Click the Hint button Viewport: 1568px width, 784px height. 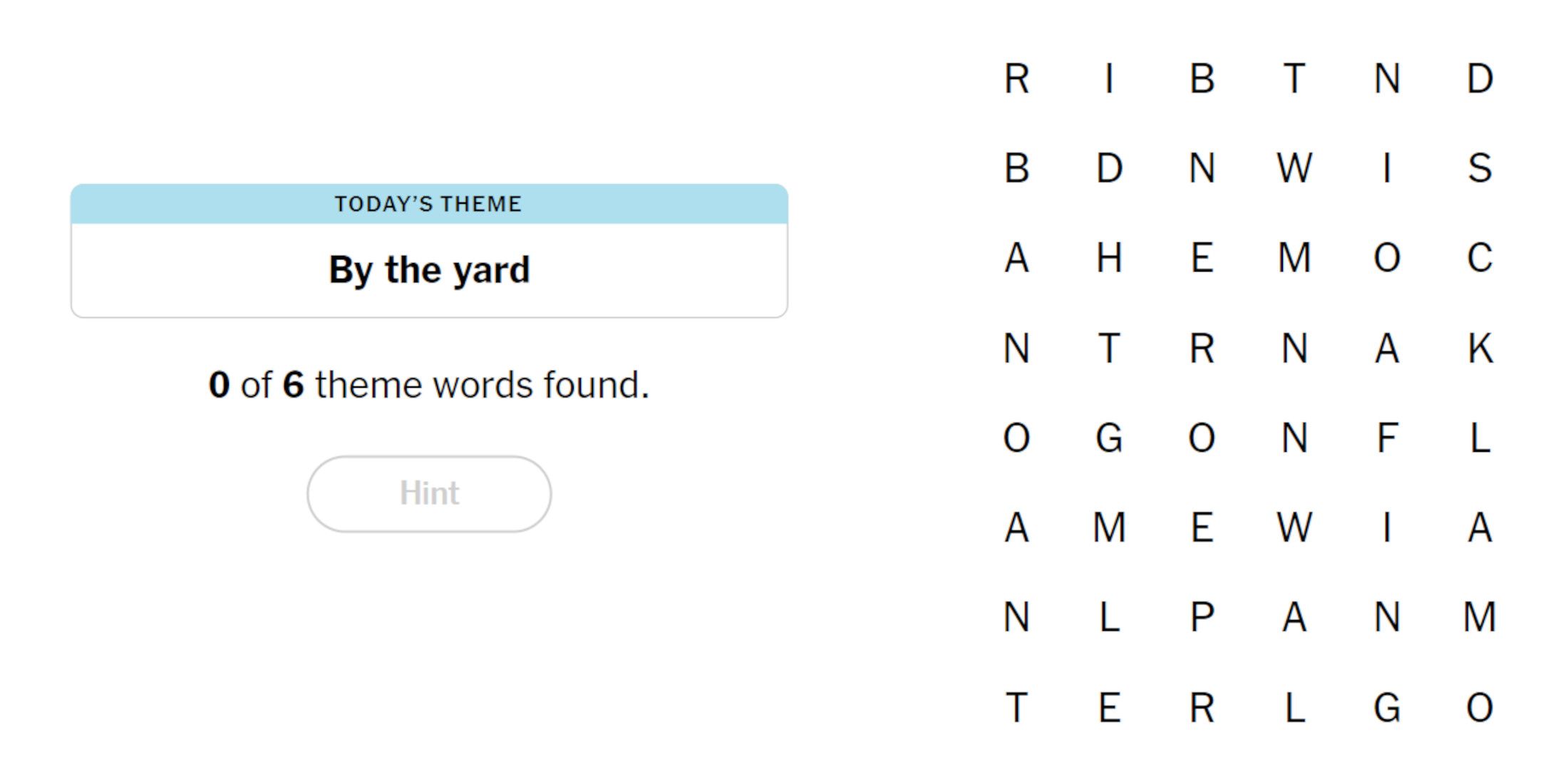point(428,493)
